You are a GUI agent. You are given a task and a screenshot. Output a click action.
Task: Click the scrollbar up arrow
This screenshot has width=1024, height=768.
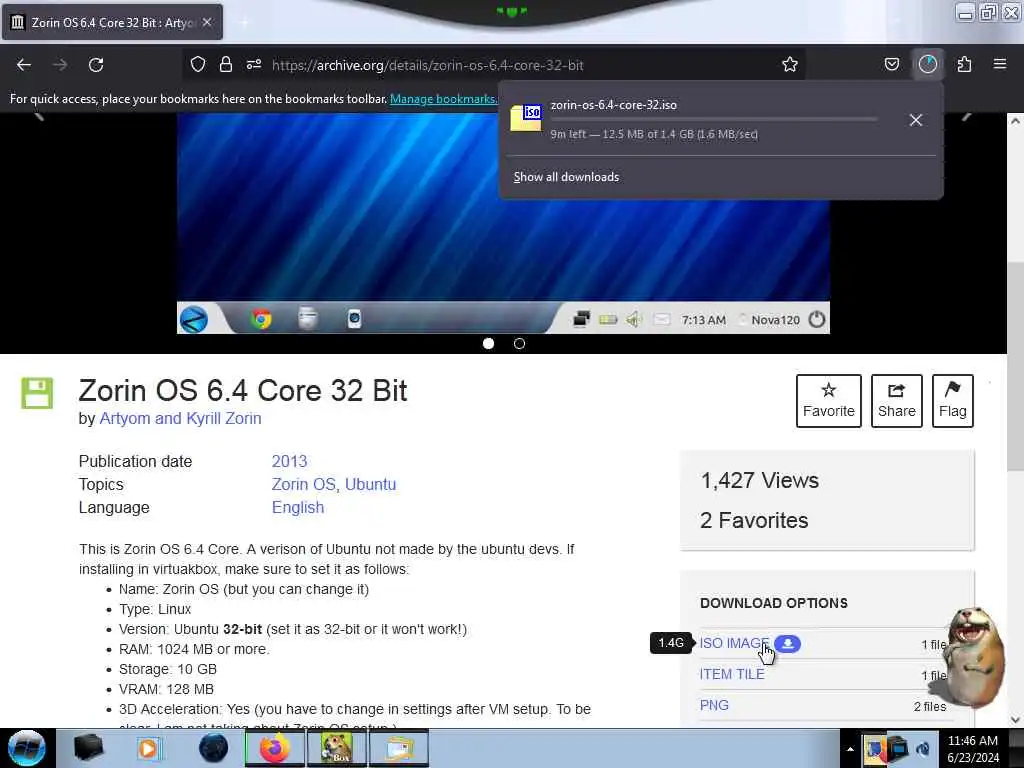pos(1015,121)
